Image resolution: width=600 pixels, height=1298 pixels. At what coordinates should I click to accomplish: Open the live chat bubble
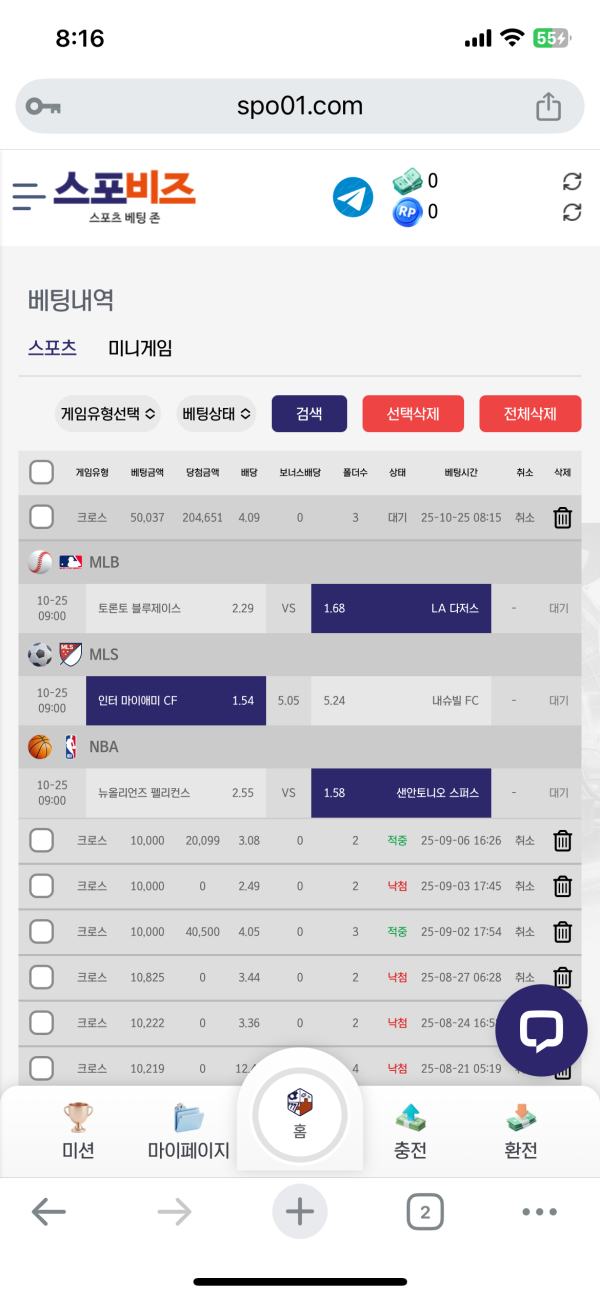[541, 1030]
